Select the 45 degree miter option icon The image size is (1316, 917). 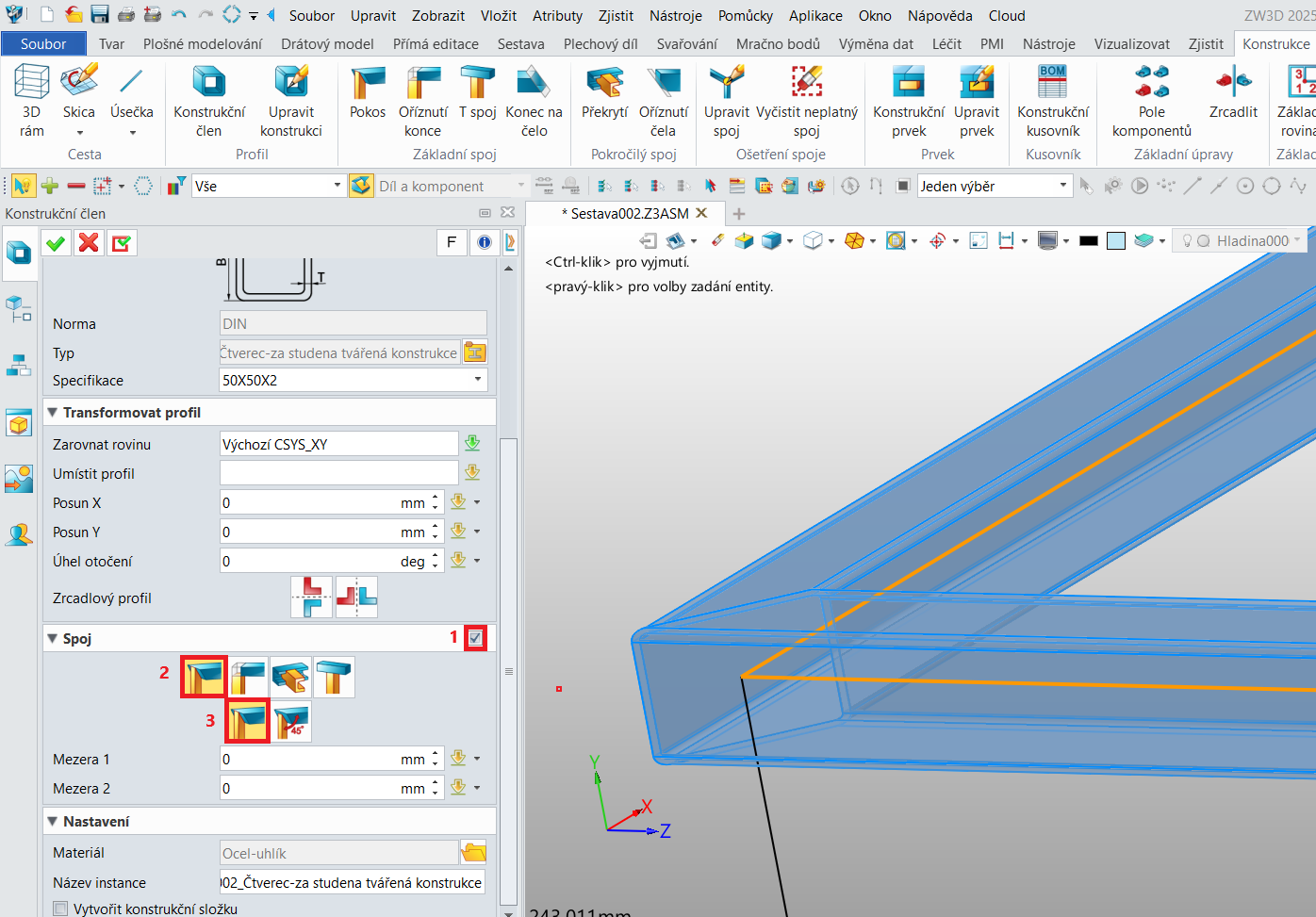tap(291, 721)
